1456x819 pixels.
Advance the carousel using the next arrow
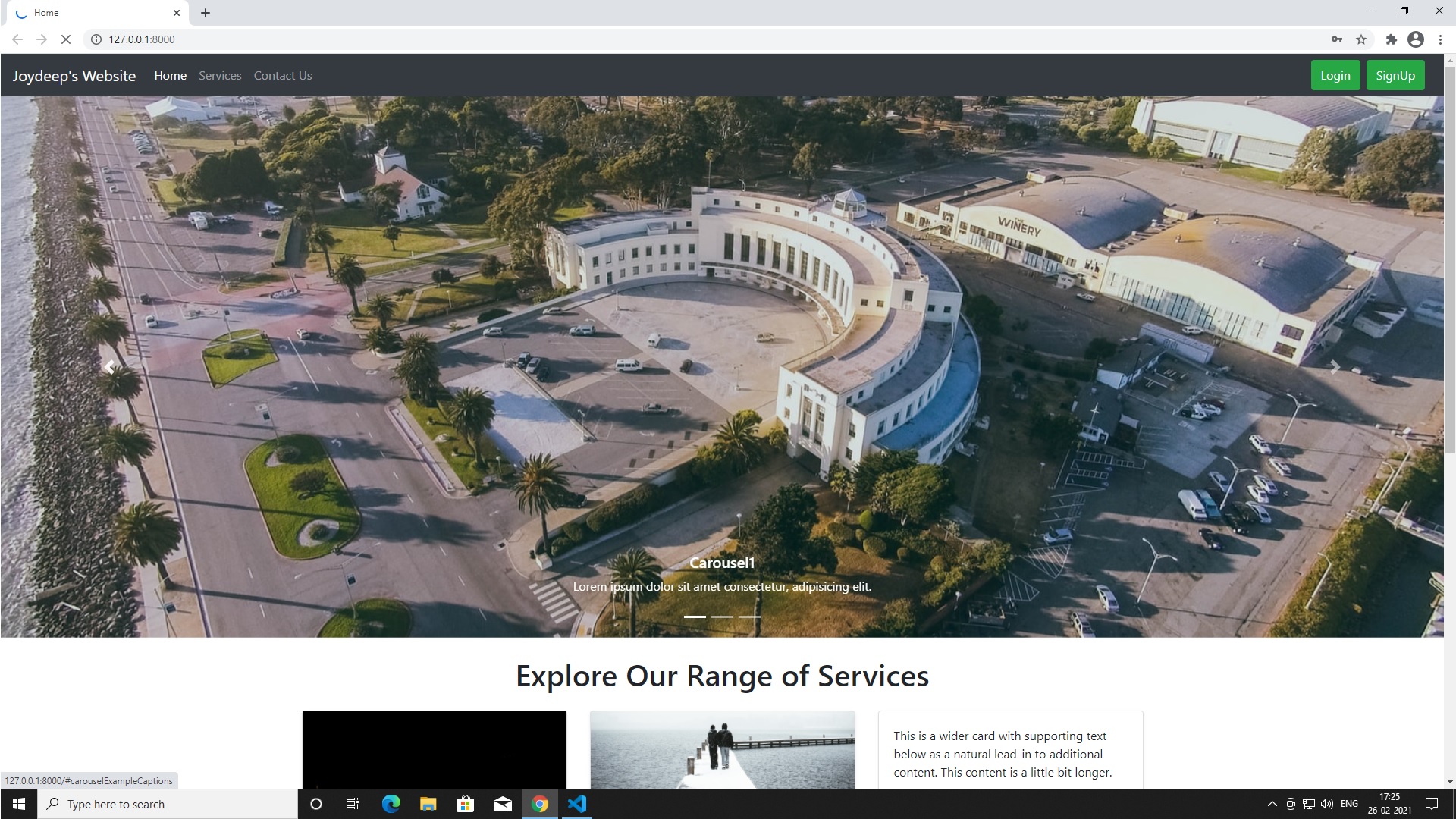[x=1334, y=367]
